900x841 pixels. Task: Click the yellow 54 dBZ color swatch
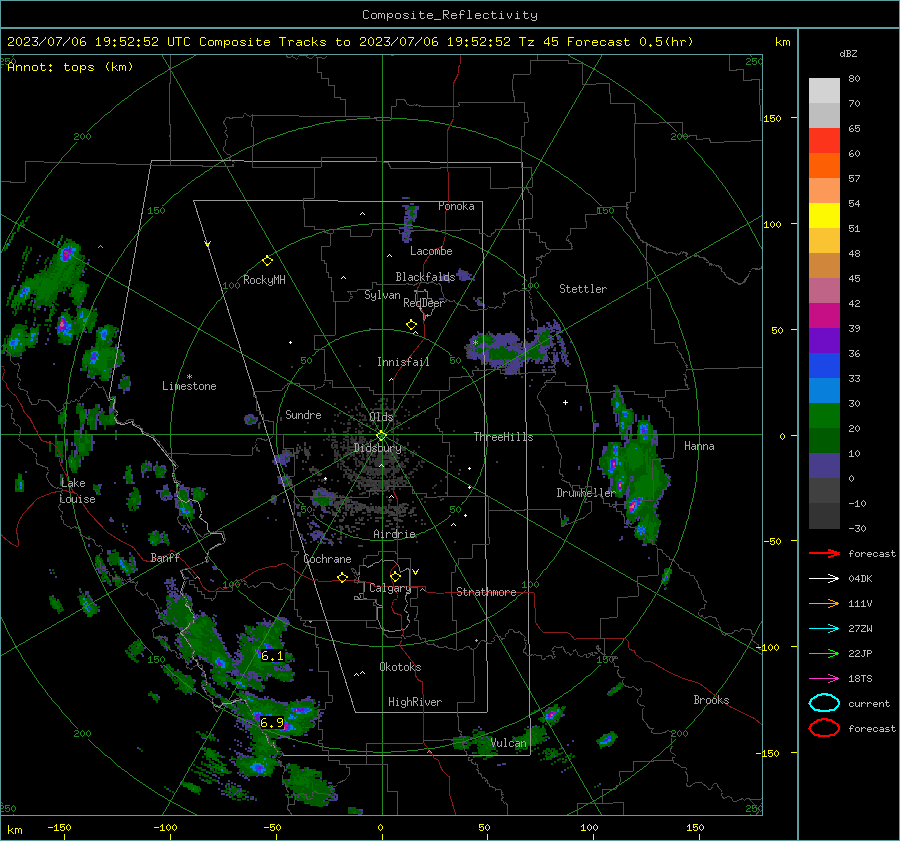(x=824, y=215)
